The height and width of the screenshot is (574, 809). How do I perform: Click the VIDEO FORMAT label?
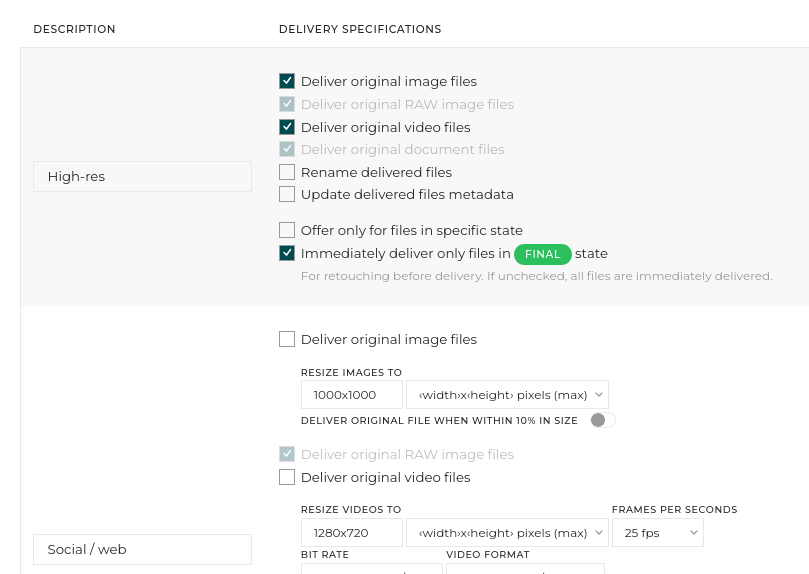[488, 554]
